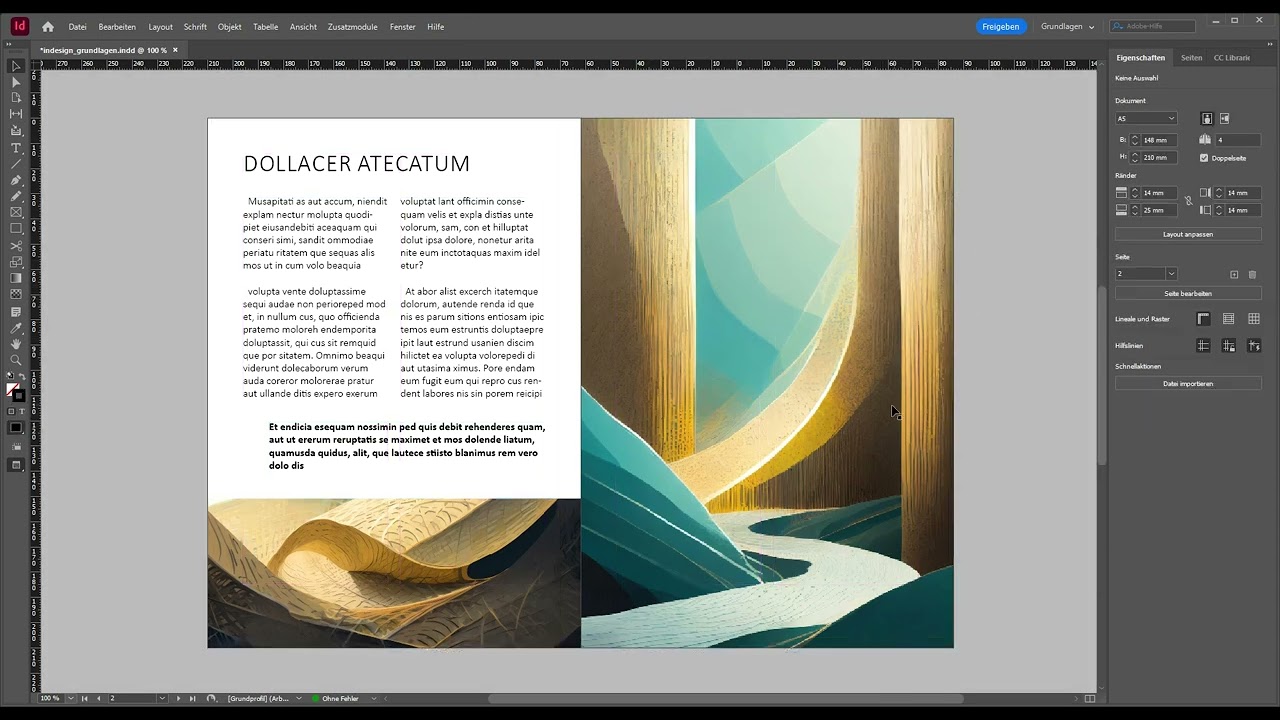Delete page using trash icon
Image resolution: width=1280 pixels, height=720 pixels.
1252,274
